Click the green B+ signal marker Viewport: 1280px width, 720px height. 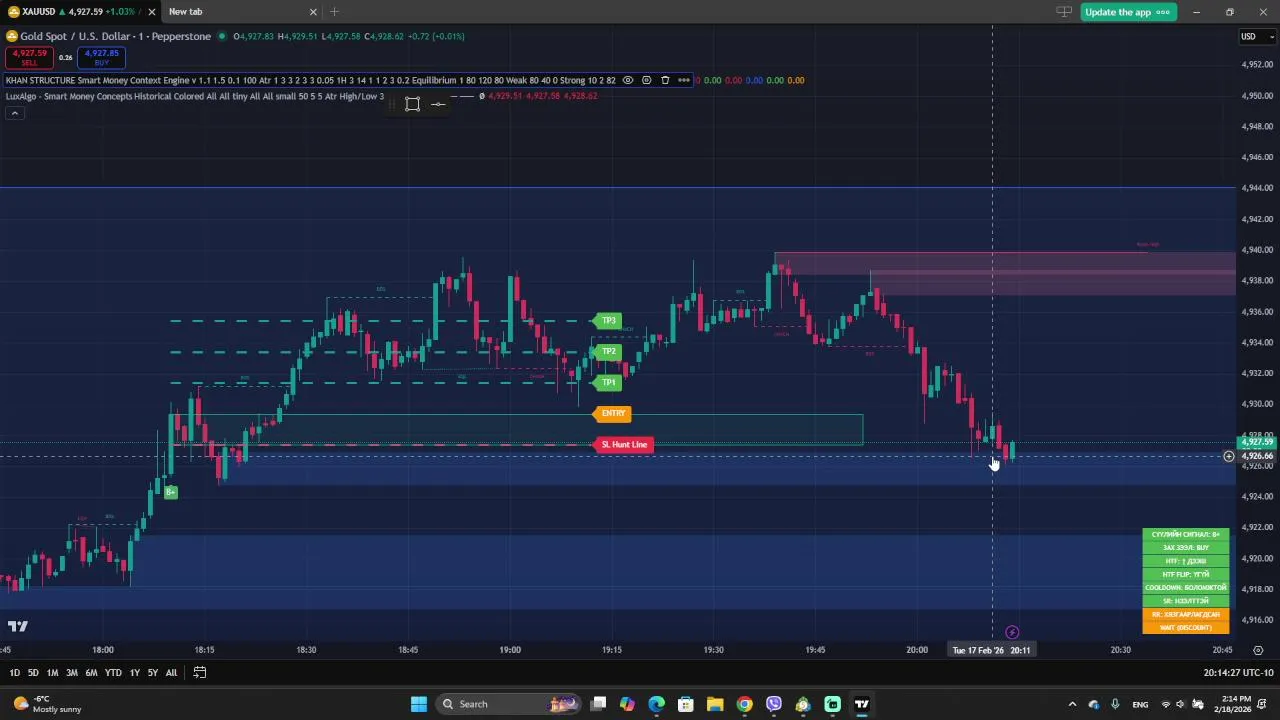click(171, 492)
